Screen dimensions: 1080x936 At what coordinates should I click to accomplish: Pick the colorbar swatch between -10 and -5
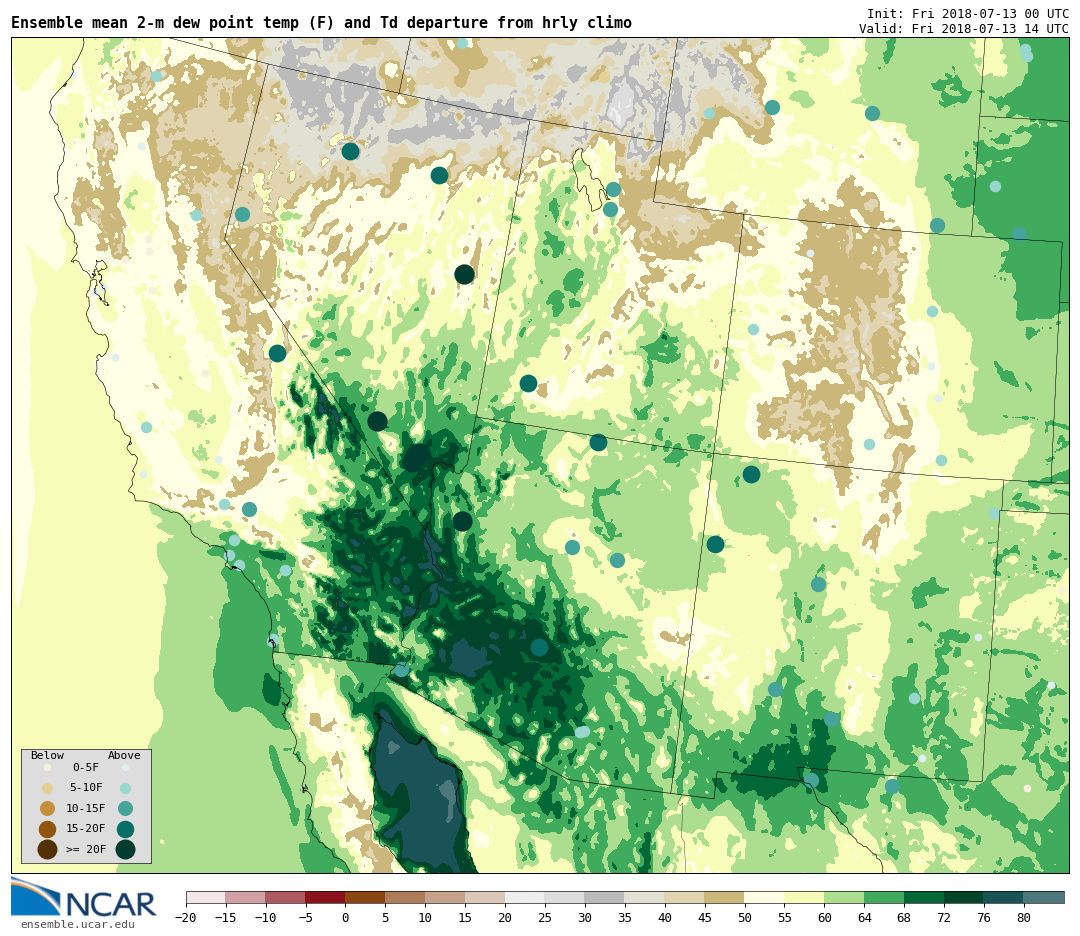click(x=286, y=897)
